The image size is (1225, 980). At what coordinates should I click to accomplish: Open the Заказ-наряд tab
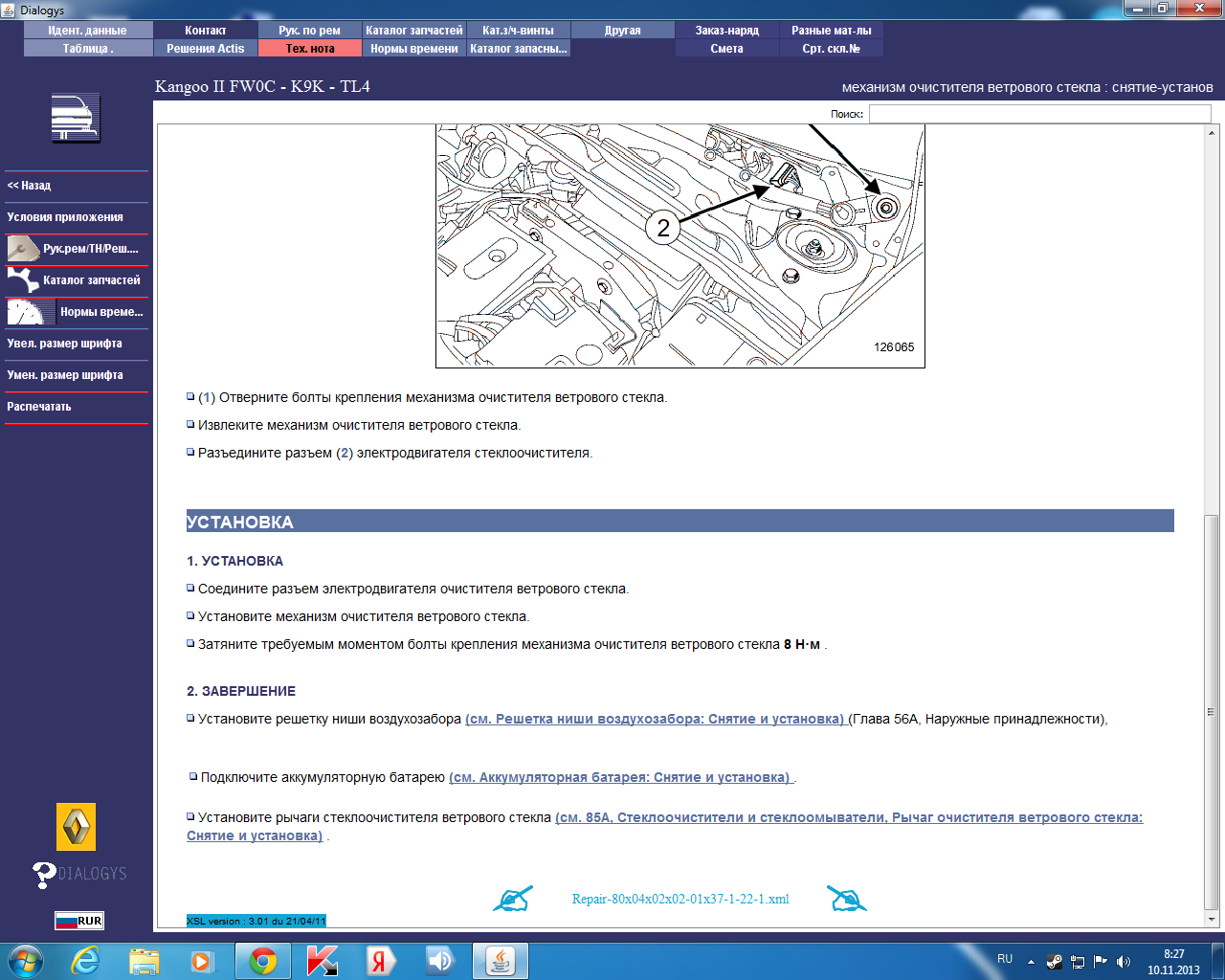(x=727, y=31)
